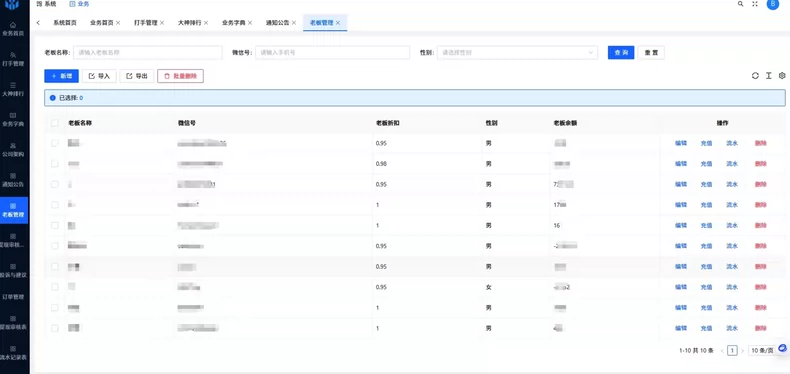Open the 系统 top menu
Screen dimensions: 790x374
[46, 4]
